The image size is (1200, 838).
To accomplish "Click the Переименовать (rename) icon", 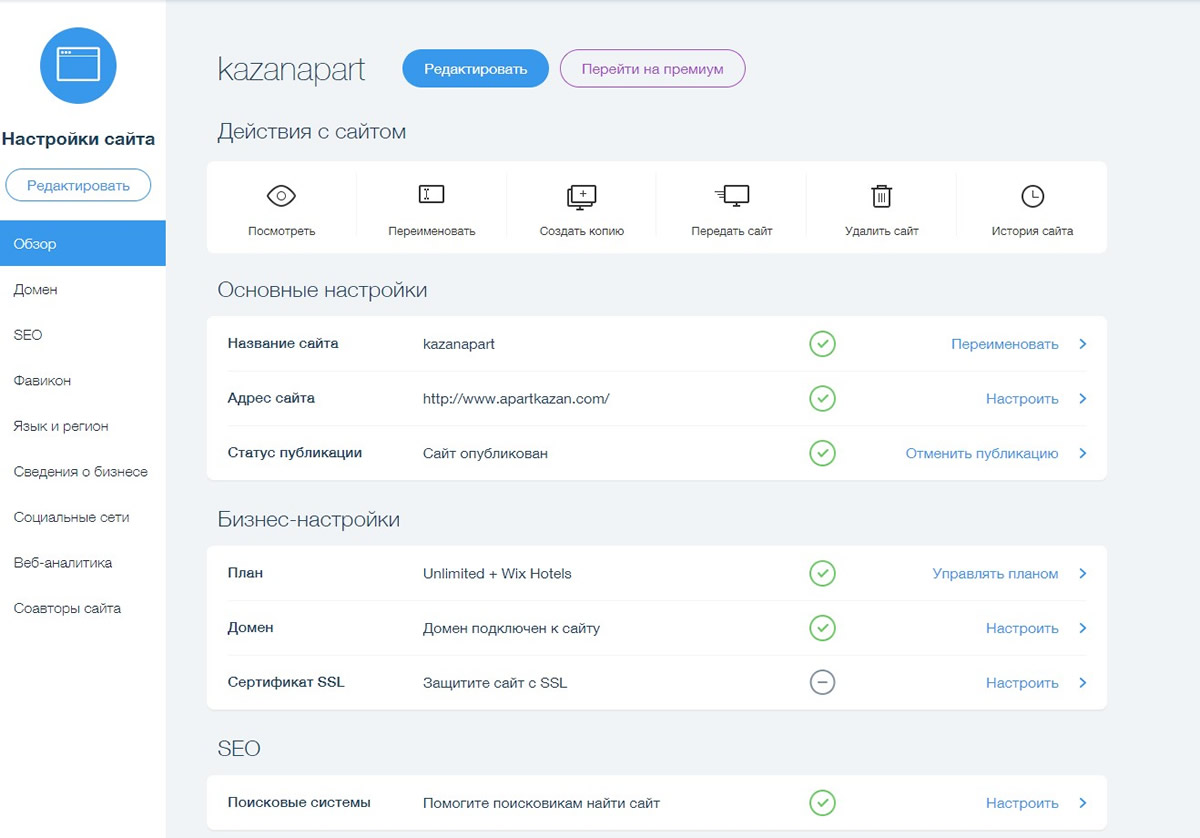I will (x=430, y=194).
